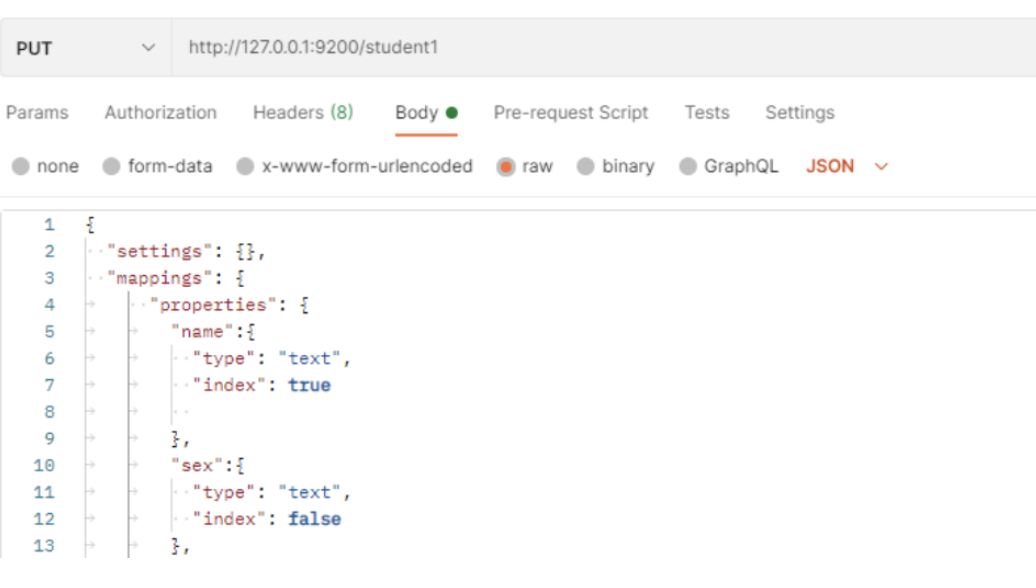The width and height of the screenshot is (1036, 588).
Task: Click the chevron next to PUT
Action: point(149,48)
